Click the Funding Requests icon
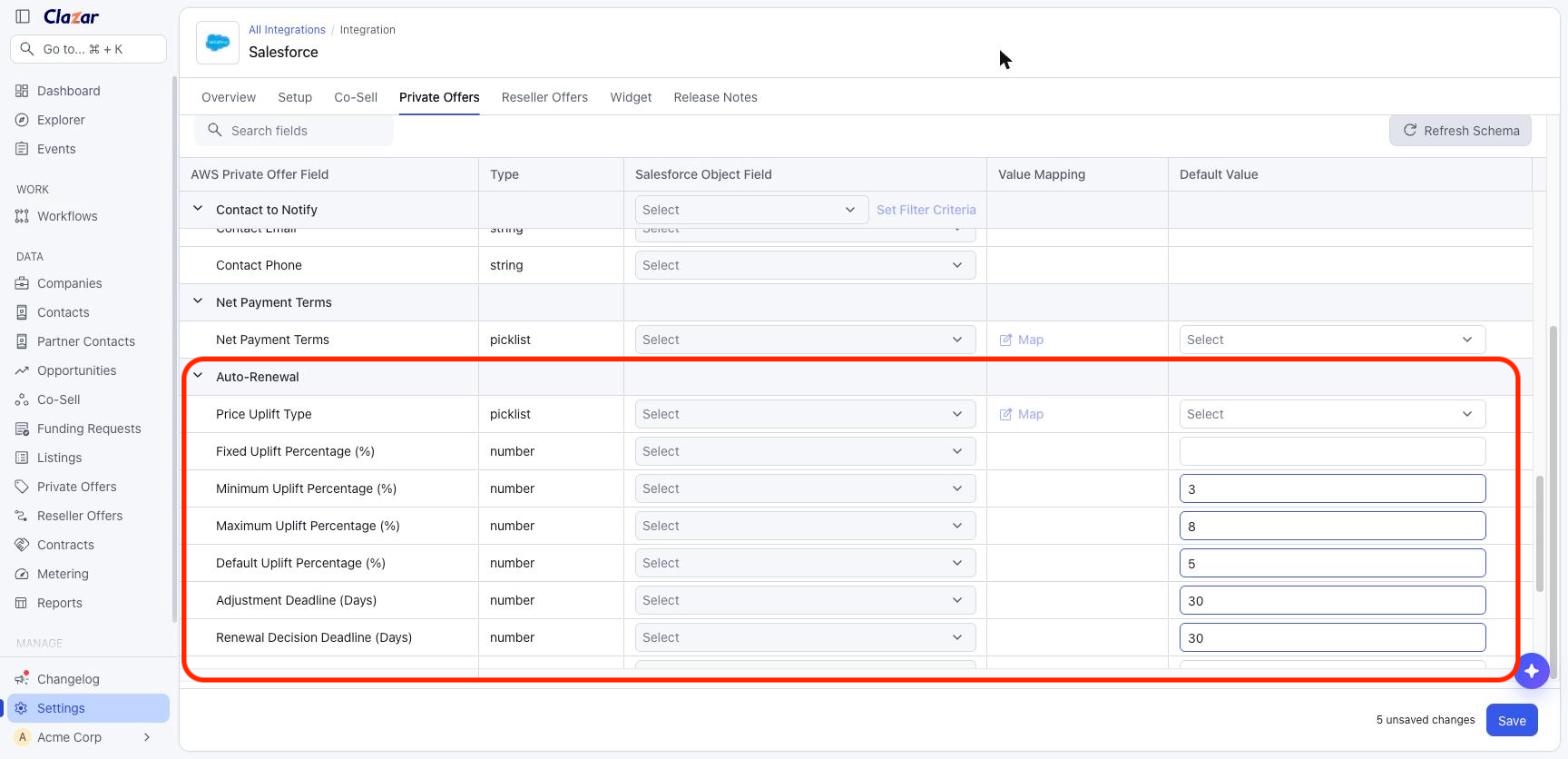The width and height of the screenshot is (1568, 759). (x=22, y=428)
